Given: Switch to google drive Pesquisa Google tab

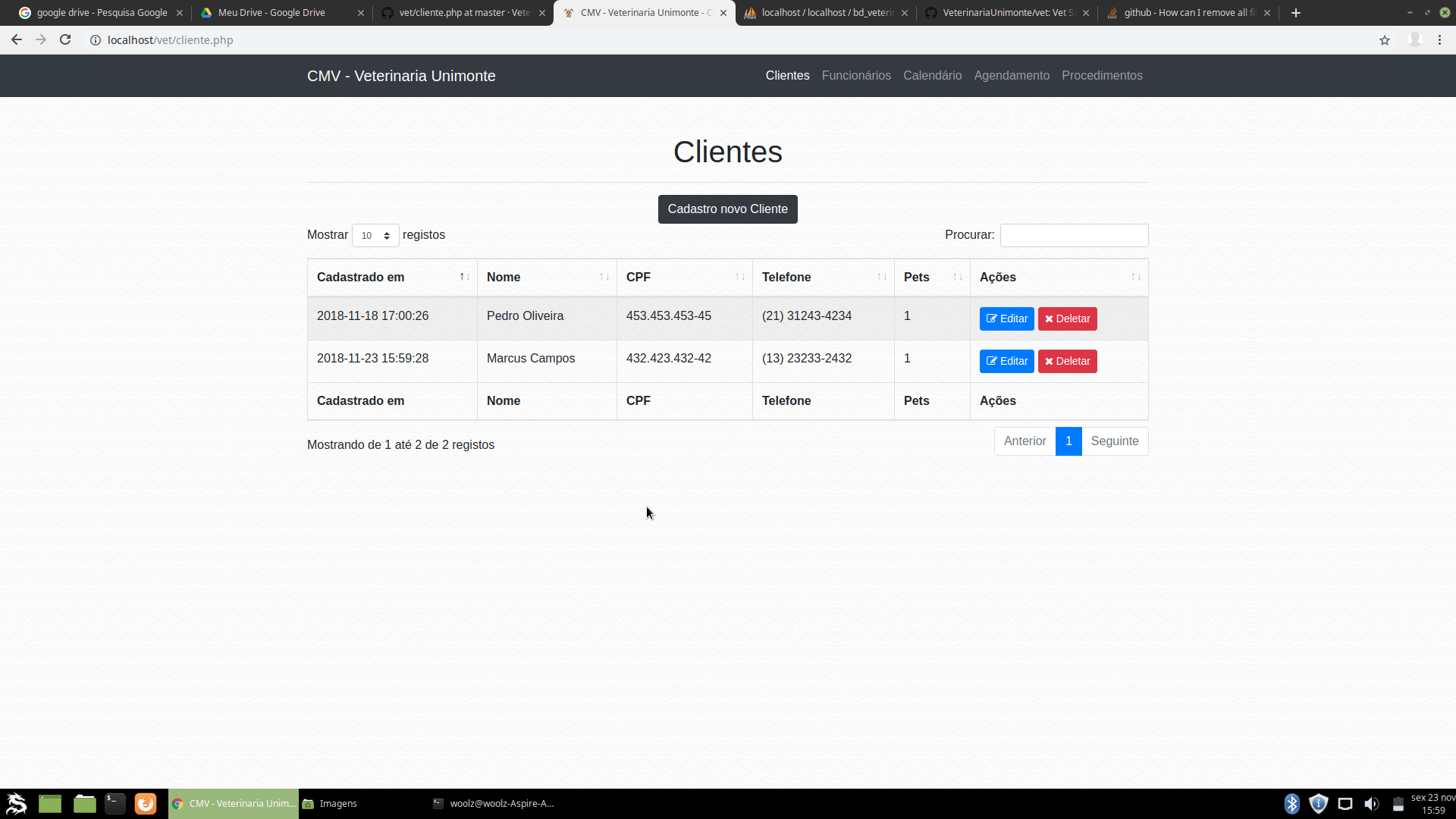Looking at the screenshot, I should [x=101, y=13].
